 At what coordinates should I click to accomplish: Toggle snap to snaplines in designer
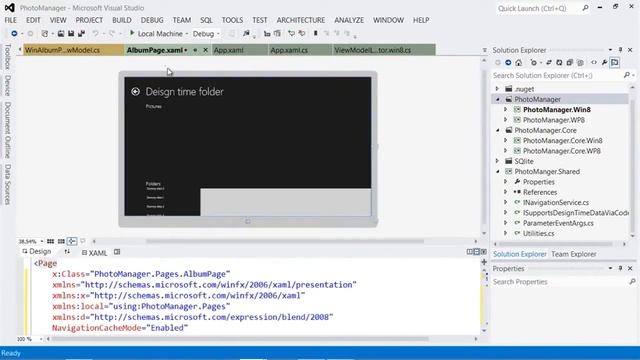click(x=72, y=241)
